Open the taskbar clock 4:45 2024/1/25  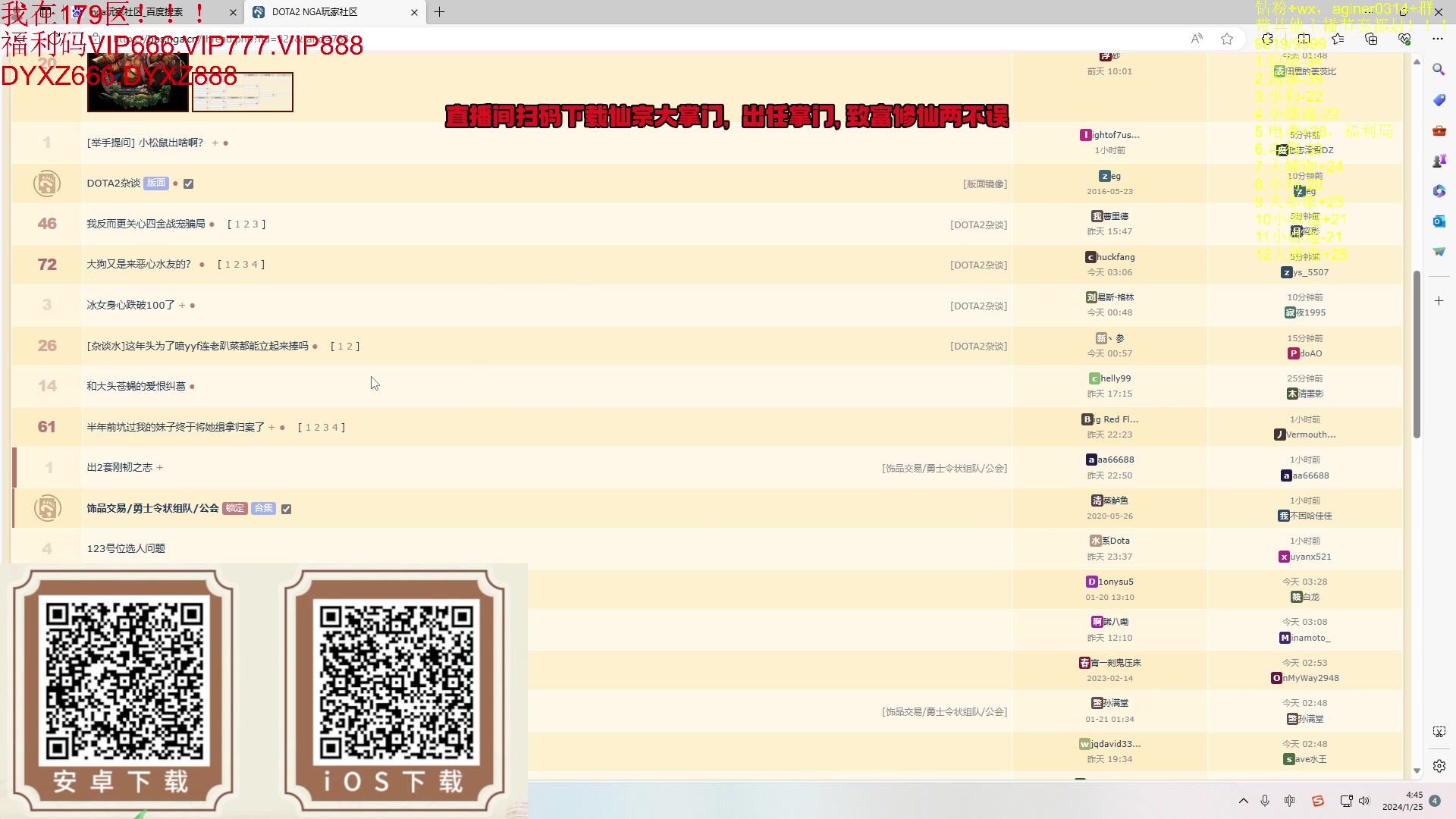coord(1403,801)
